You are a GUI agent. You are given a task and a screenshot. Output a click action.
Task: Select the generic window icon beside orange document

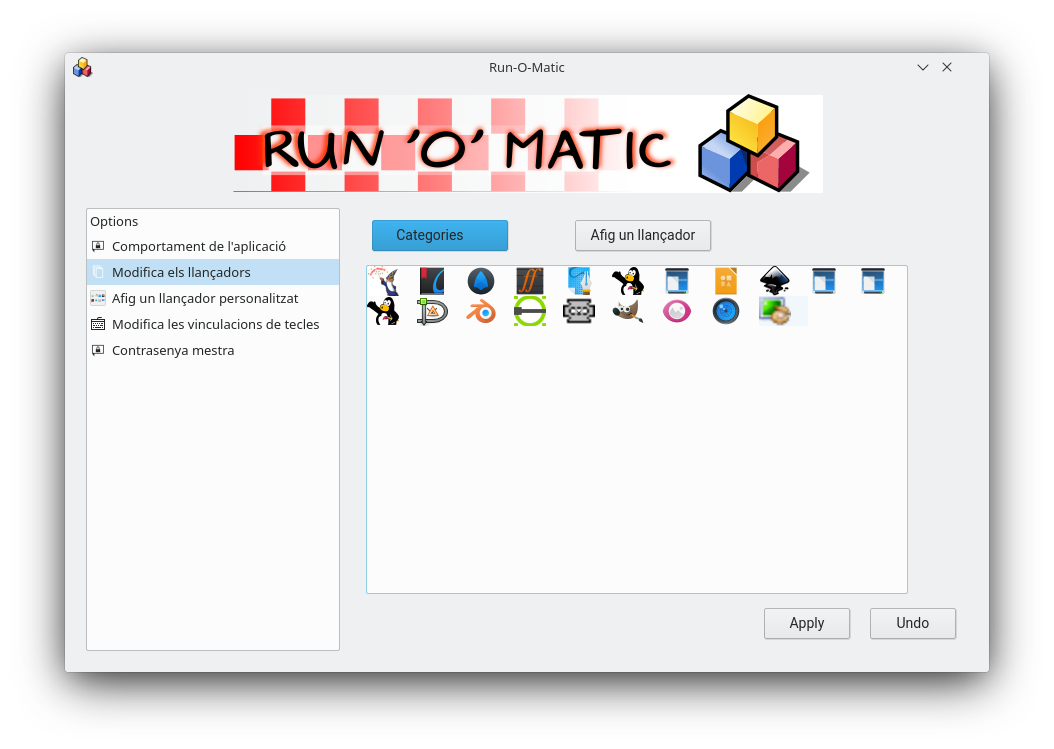click(x=677, y=281)
